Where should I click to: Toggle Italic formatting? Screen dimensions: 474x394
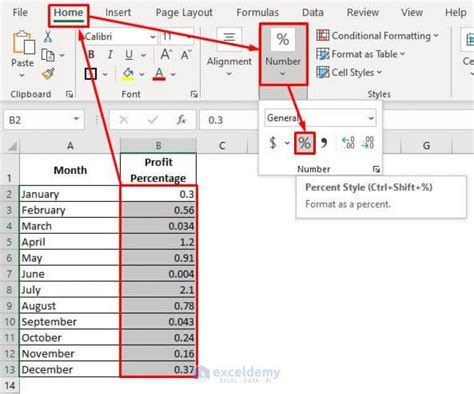click(110, 55)
